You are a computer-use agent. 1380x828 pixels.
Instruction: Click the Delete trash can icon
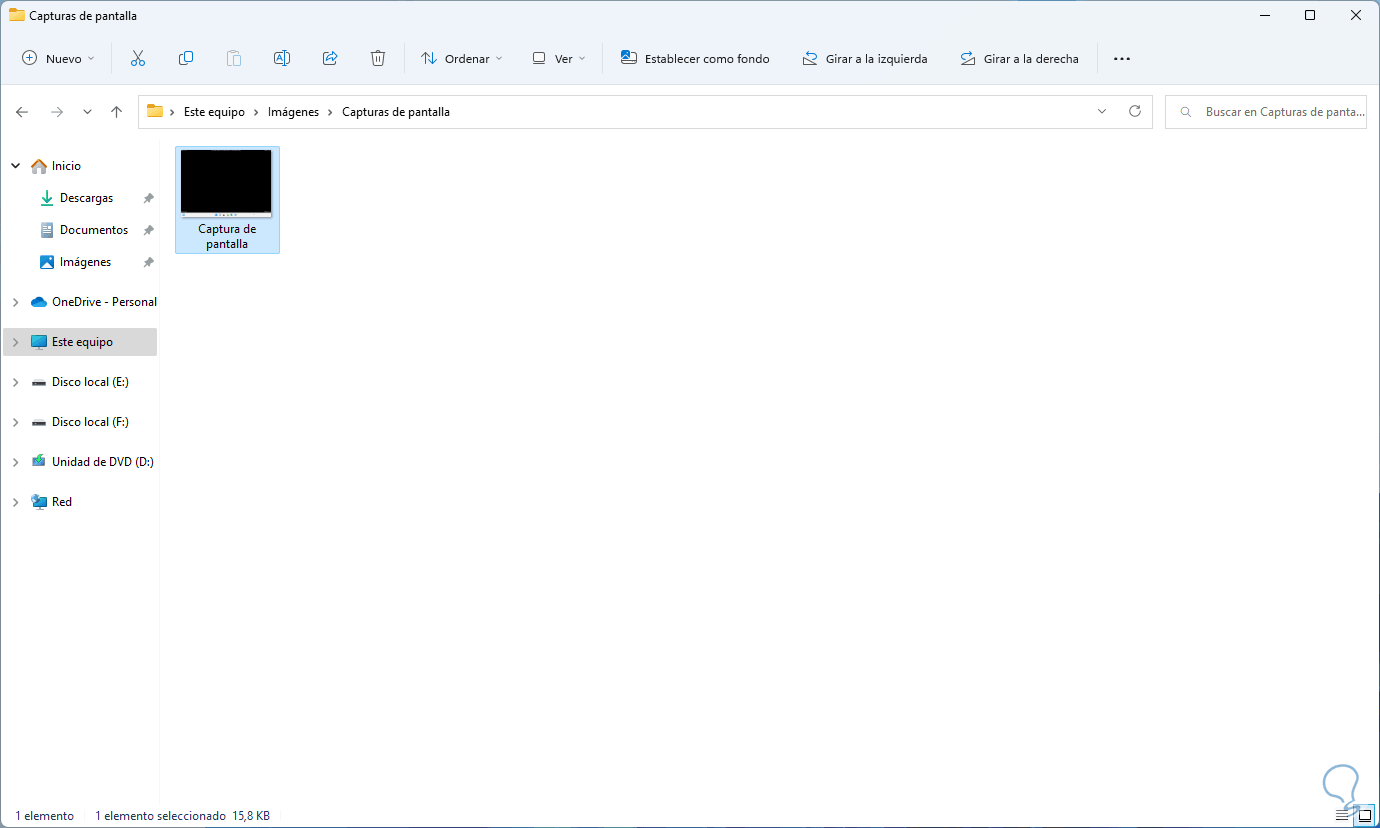(378, 59)
